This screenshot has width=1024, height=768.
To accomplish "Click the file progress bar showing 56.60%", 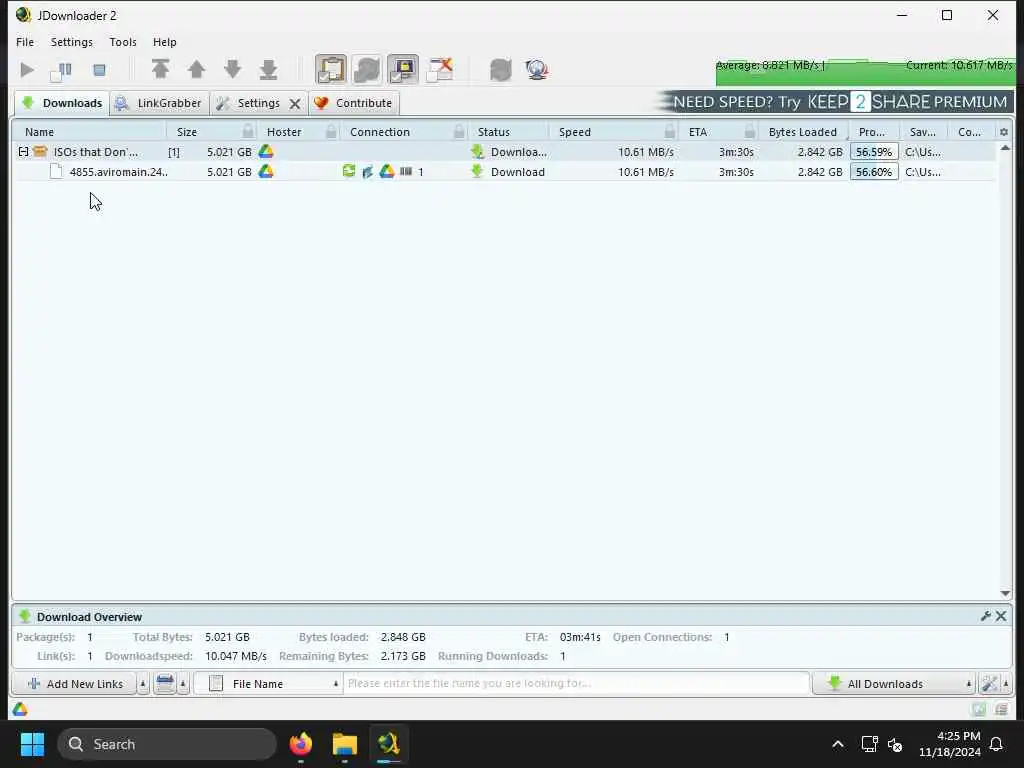I will point(874,172).
